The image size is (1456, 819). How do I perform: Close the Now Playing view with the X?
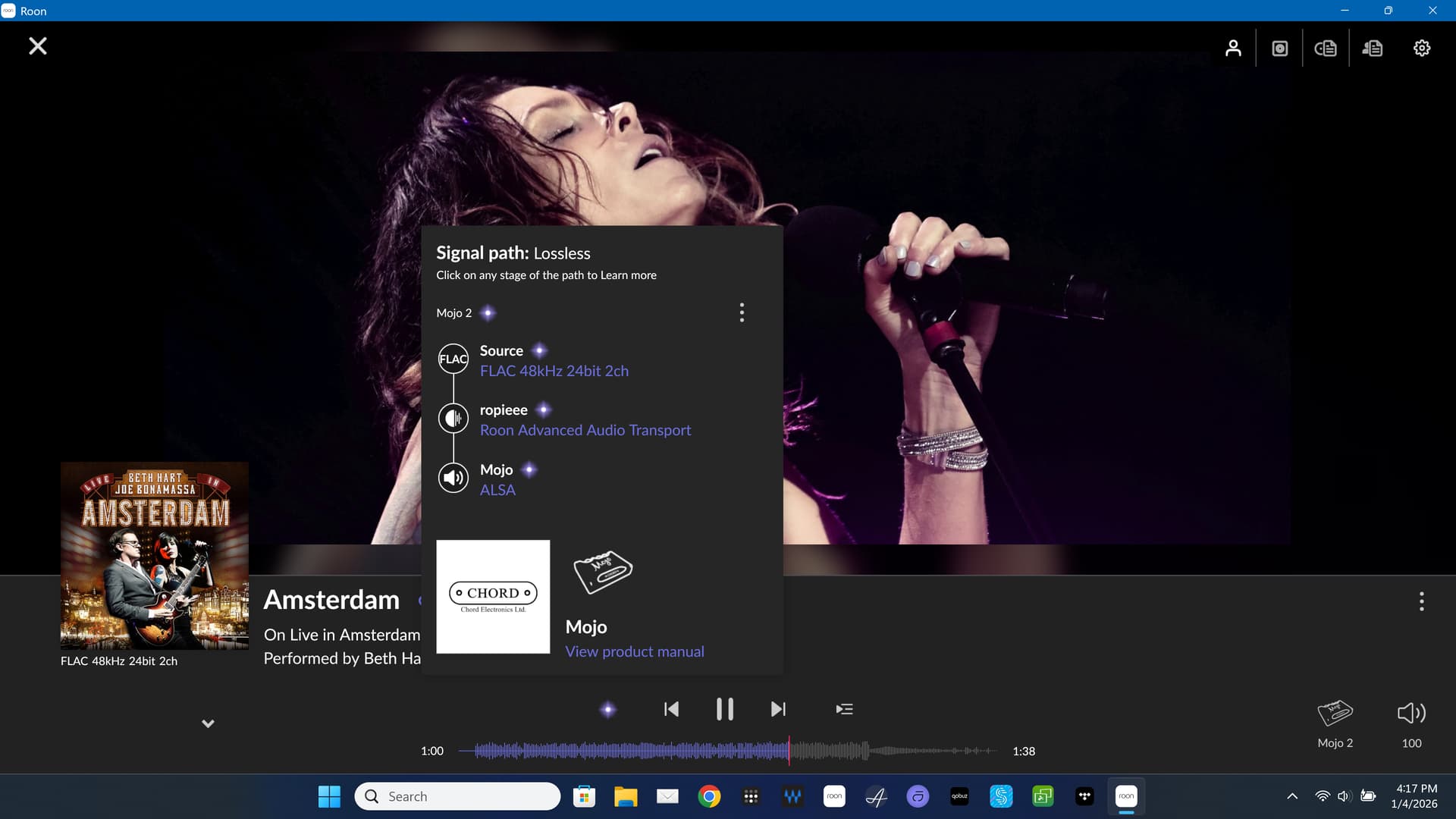pyautogui.click(x=37, y=46)
